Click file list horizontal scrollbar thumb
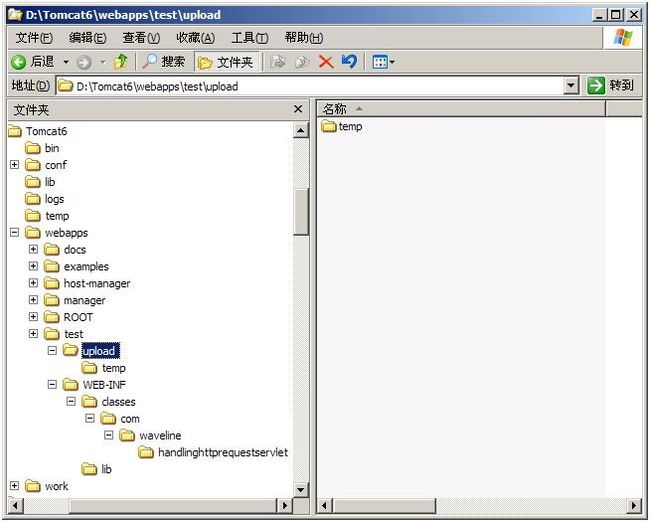Viewport: 650px width, 522px height. coord(384,506)
